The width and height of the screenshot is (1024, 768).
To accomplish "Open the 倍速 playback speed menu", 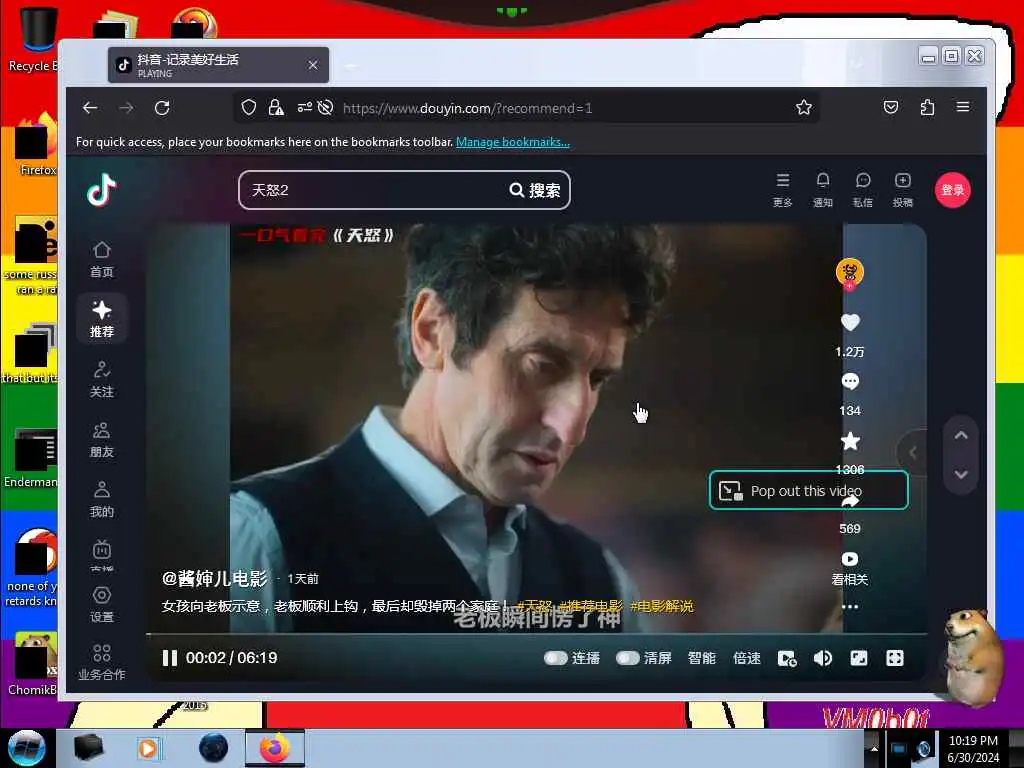I will click(746, 658).
